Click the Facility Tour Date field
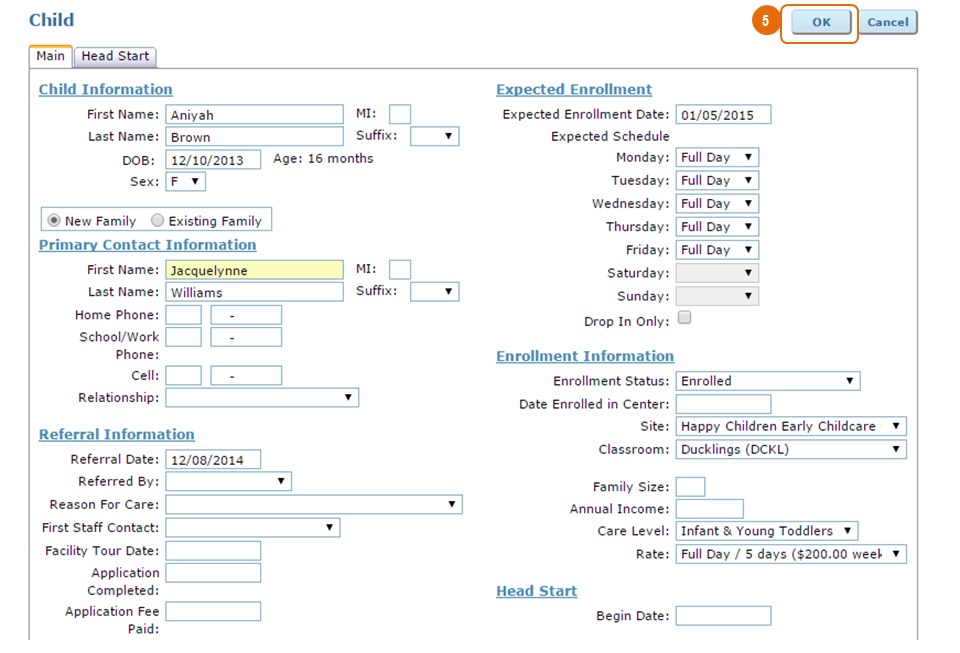Viewport: 960px width, 653px height. point(212,551)
